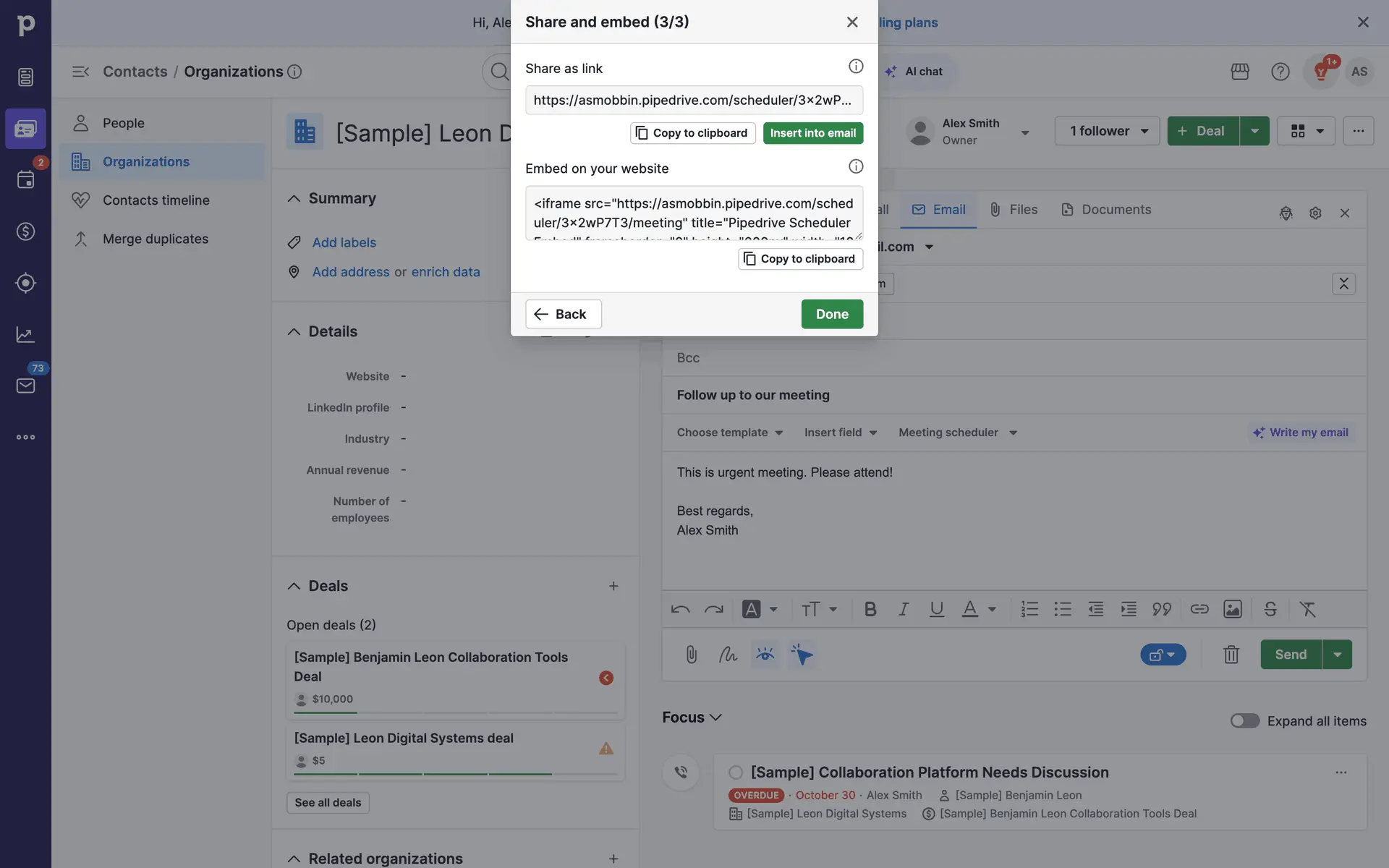The width and height of the screenshot is (1389, 868).
Task: Click the Italic formatting icon
Action: (903, 609)
